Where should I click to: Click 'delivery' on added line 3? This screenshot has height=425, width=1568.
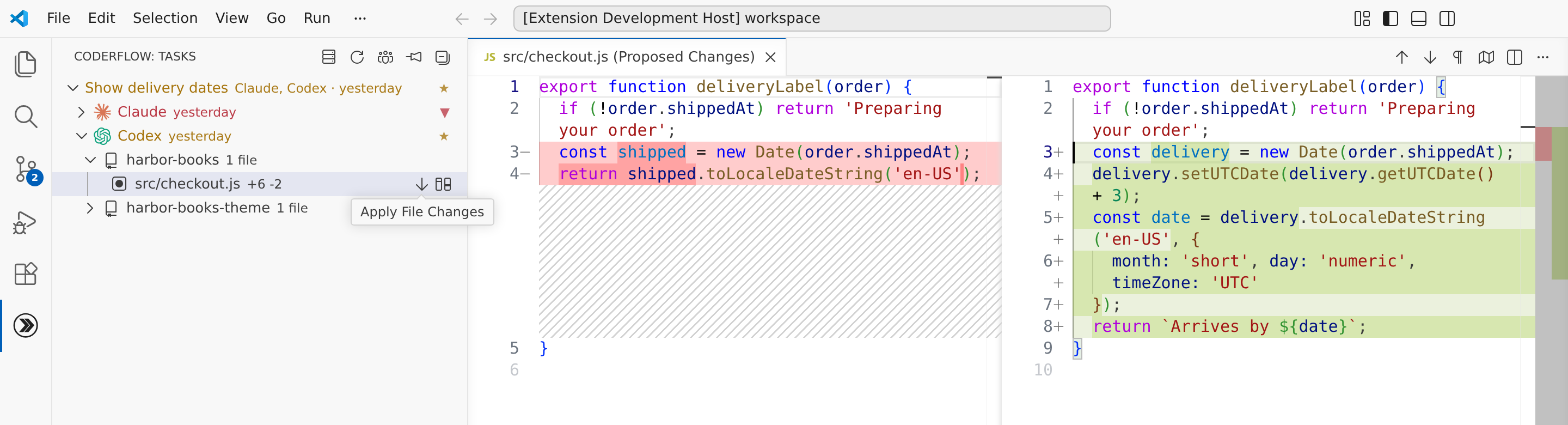point(1190,152)
